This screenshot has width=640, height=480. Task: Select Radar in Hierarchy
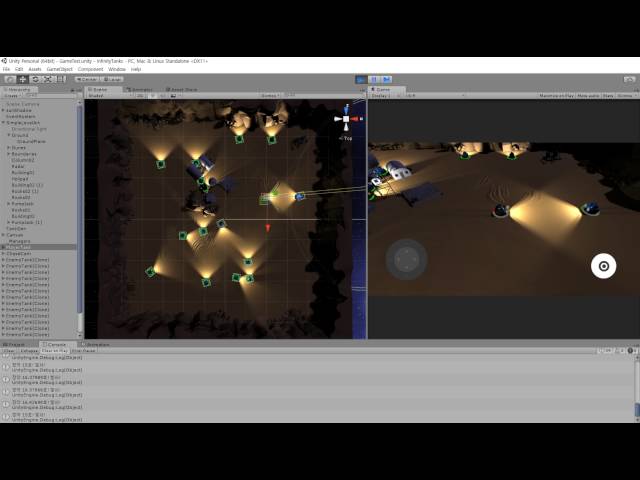point(18,167)
